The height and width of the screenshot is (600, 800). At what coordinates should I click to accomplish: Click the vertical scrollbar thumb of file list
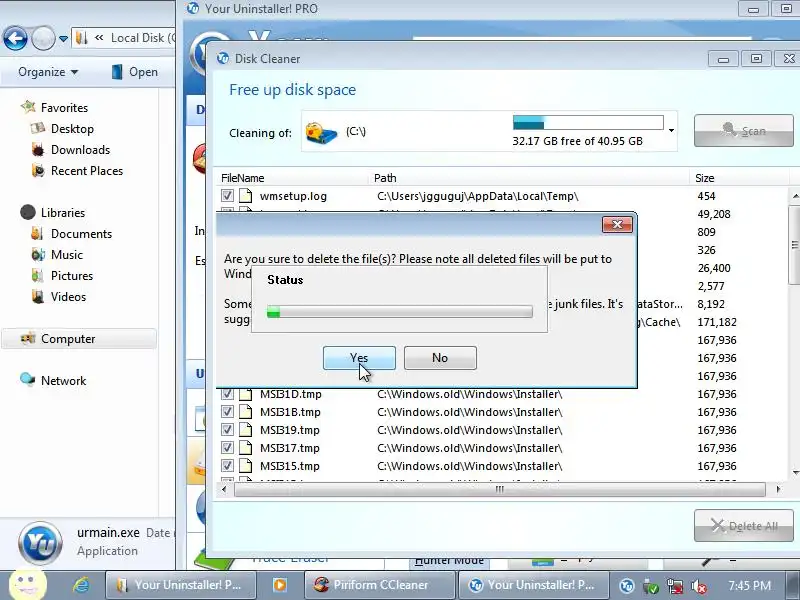794,245
